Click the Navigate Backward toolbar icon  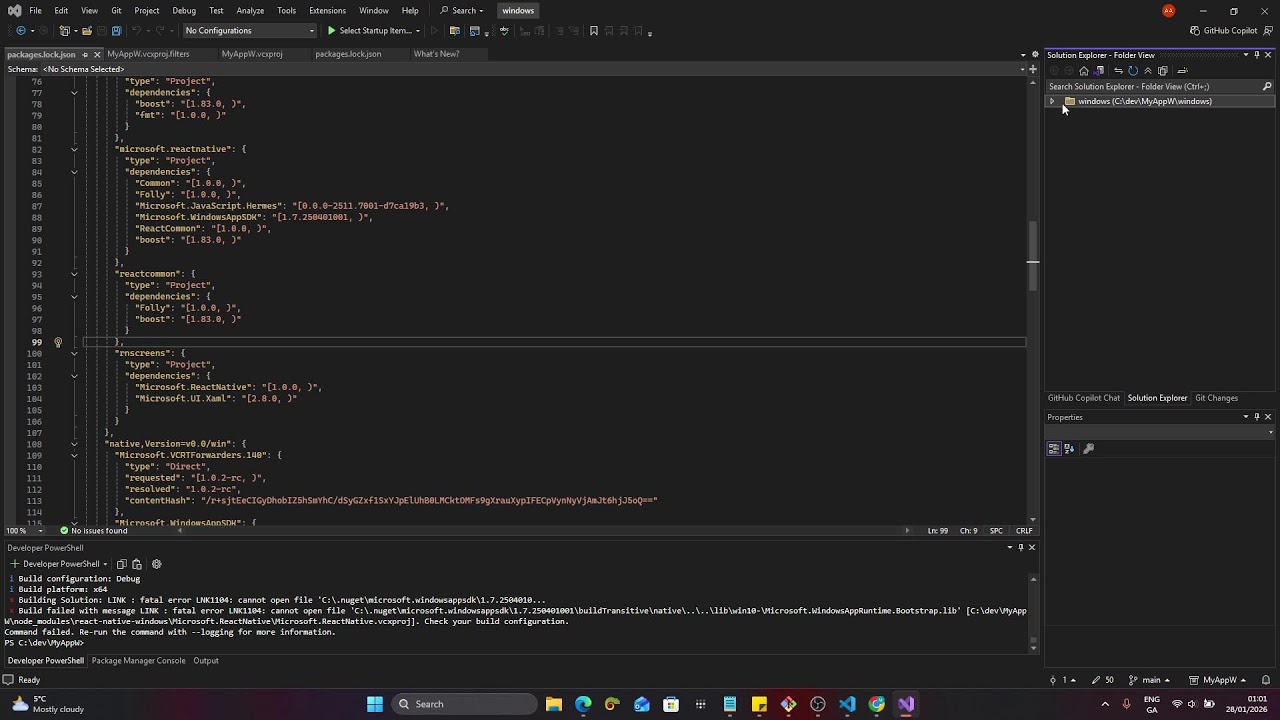coord(20,31)
